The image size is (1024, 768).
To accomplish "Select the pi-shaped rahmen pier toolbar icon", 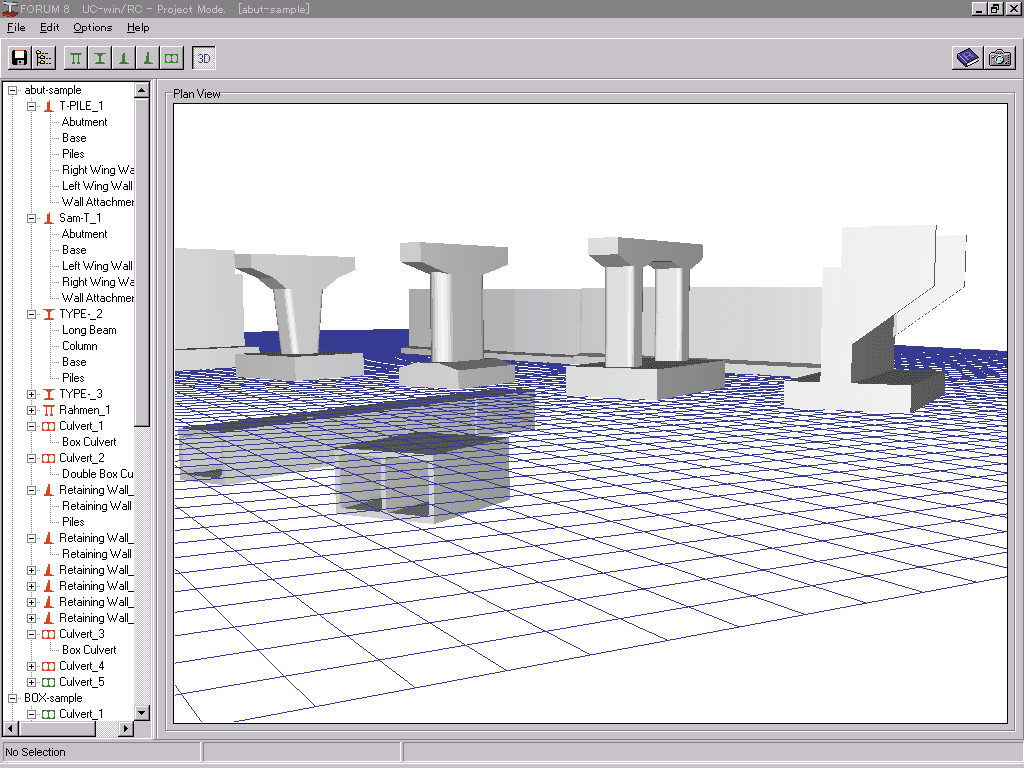I will point(76,59).
